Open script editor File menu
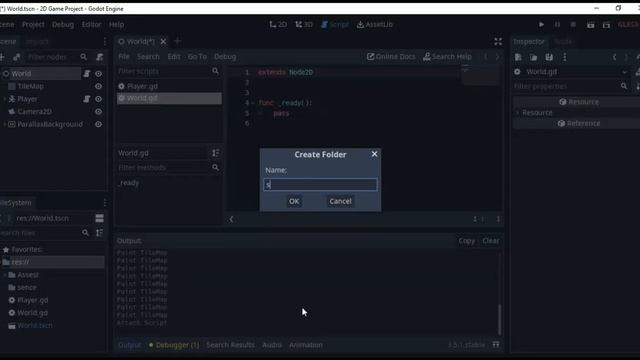Viewport: 640px width, 360px height. click(x=124, y=57)
